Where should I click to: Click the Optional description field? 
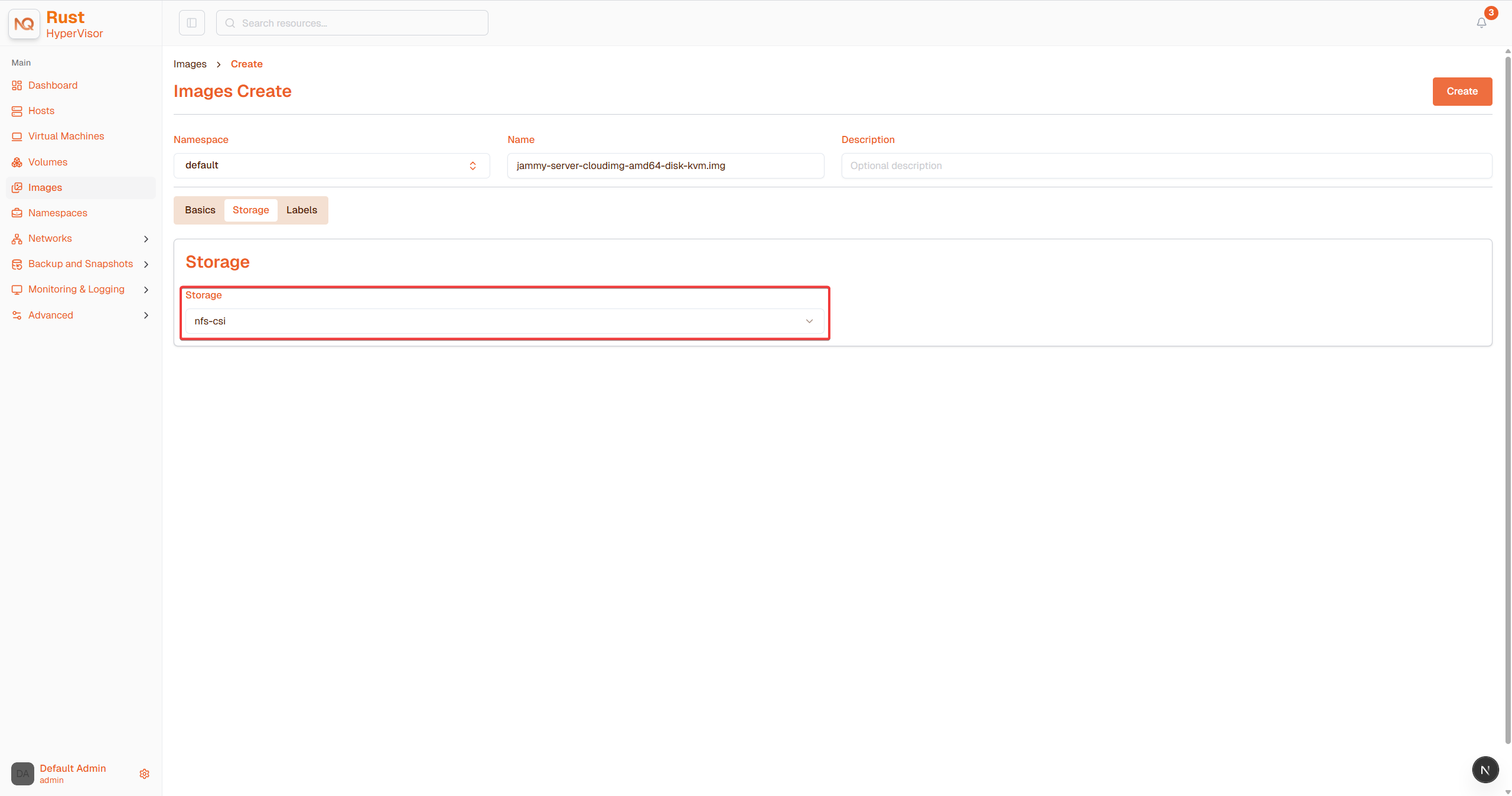(x=1166, y=165)
